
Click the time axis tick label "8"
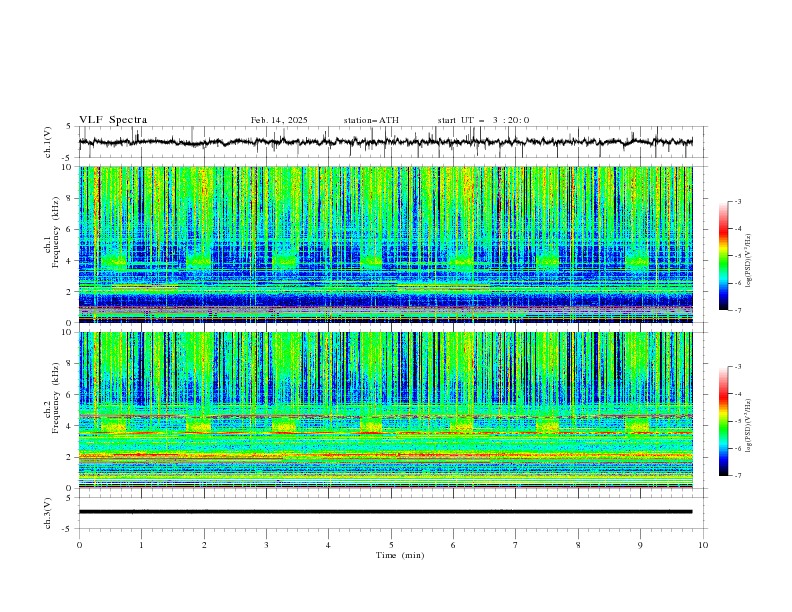point(578,545)
